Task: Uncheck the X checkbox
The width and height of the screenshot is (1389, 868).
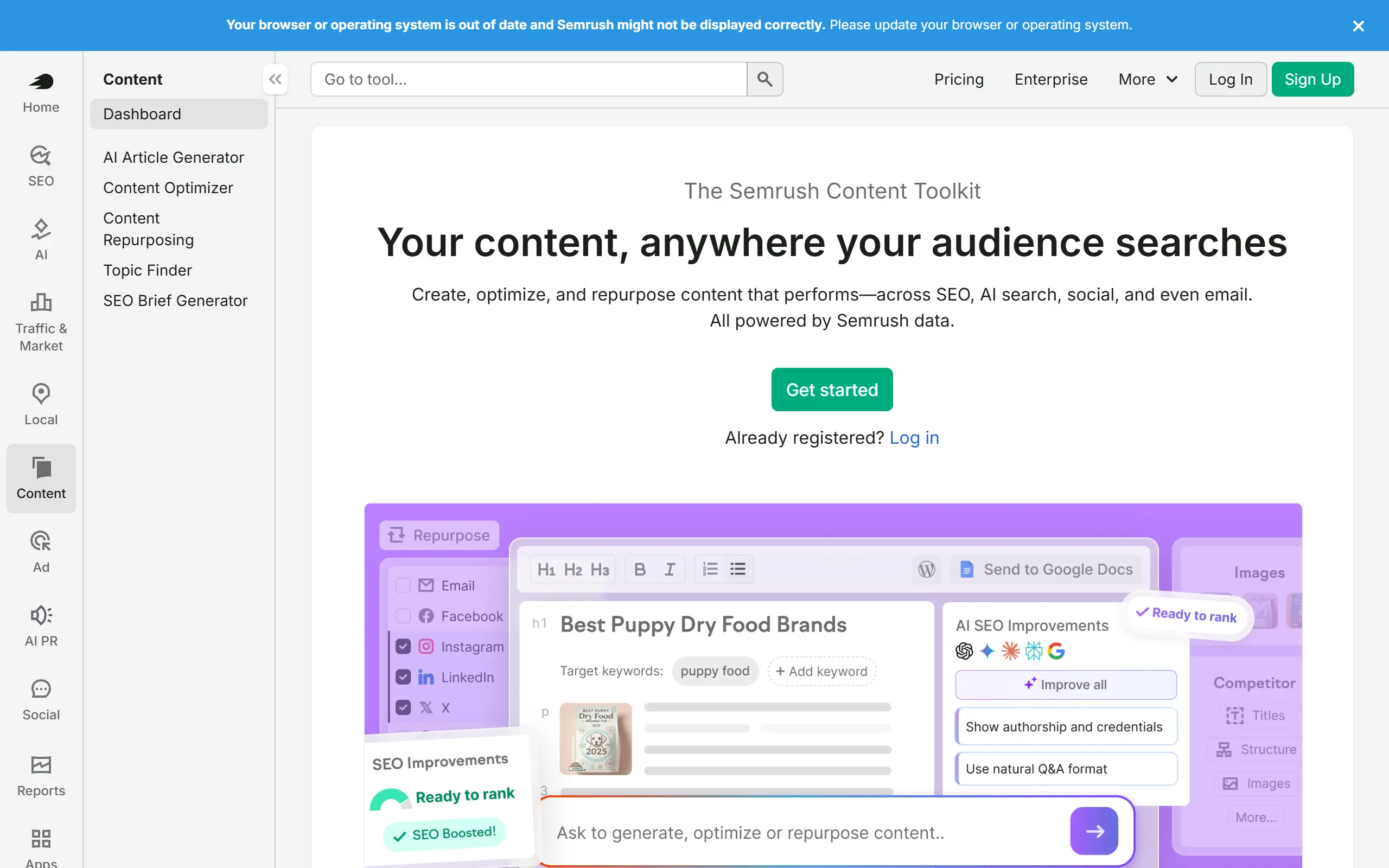Action: click(x=403, y=708)
